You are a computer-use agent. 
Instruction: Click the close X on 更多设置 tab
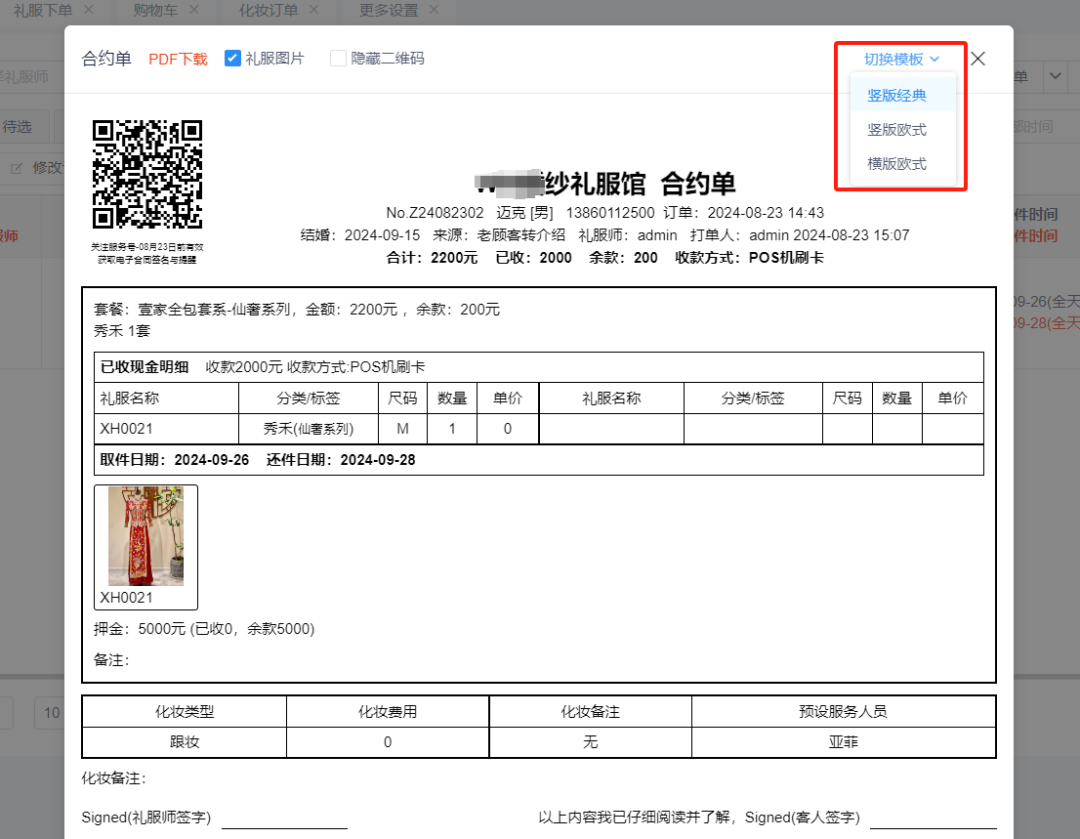[432, 11]
